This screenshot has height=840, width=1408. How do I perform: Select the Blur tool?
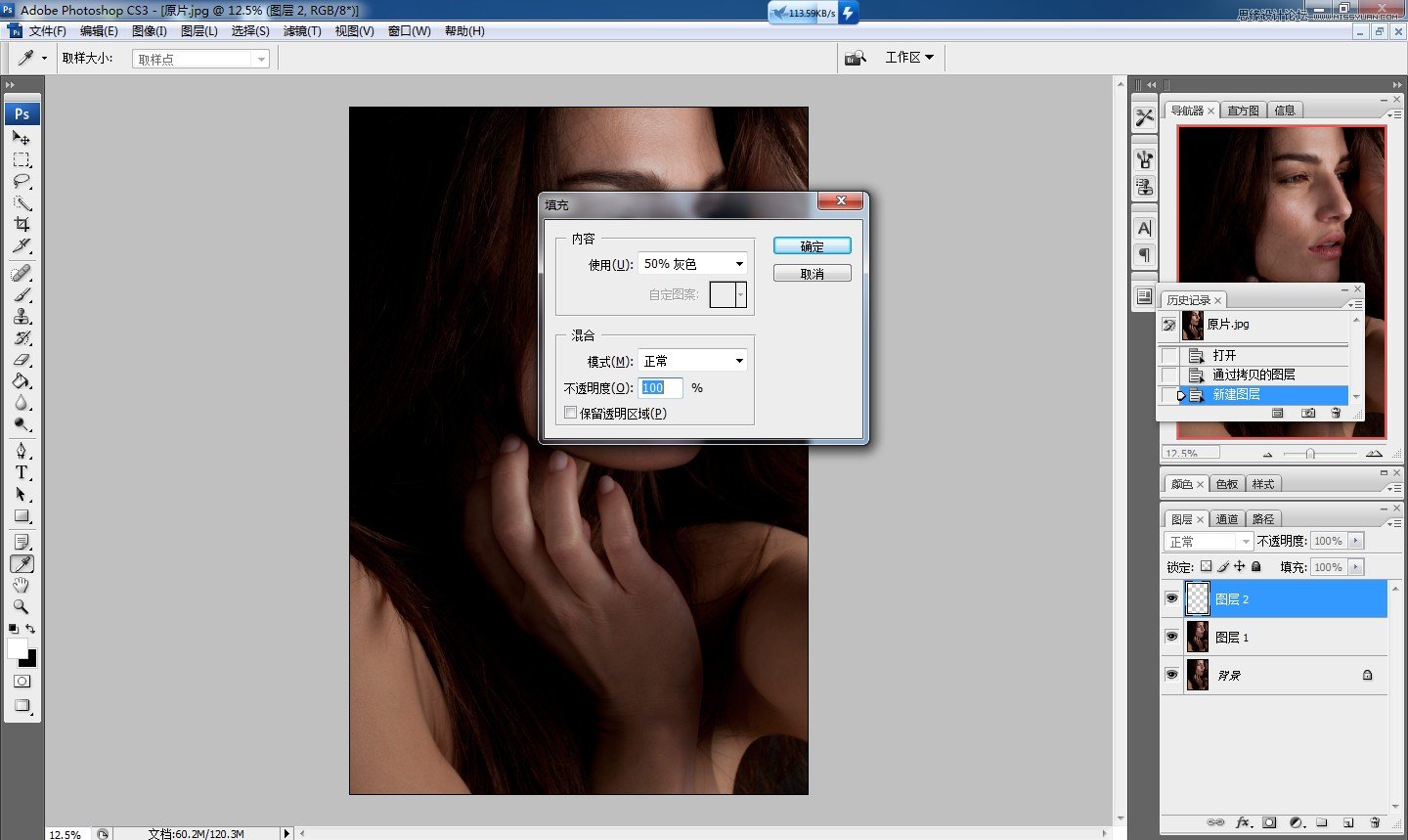22,402
